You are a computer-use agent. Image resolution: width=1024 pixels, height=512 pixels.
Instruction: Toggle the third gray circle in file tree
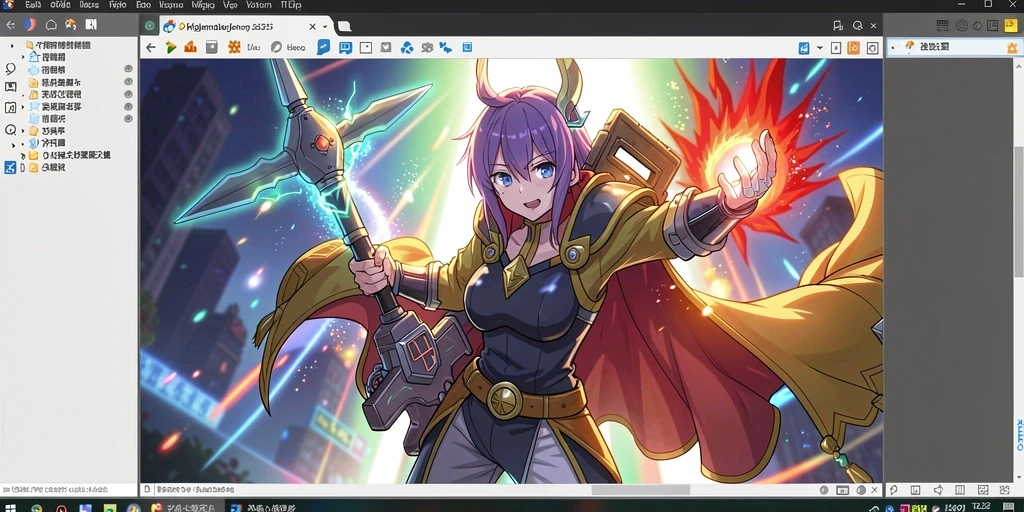click(x=129, y=94)
